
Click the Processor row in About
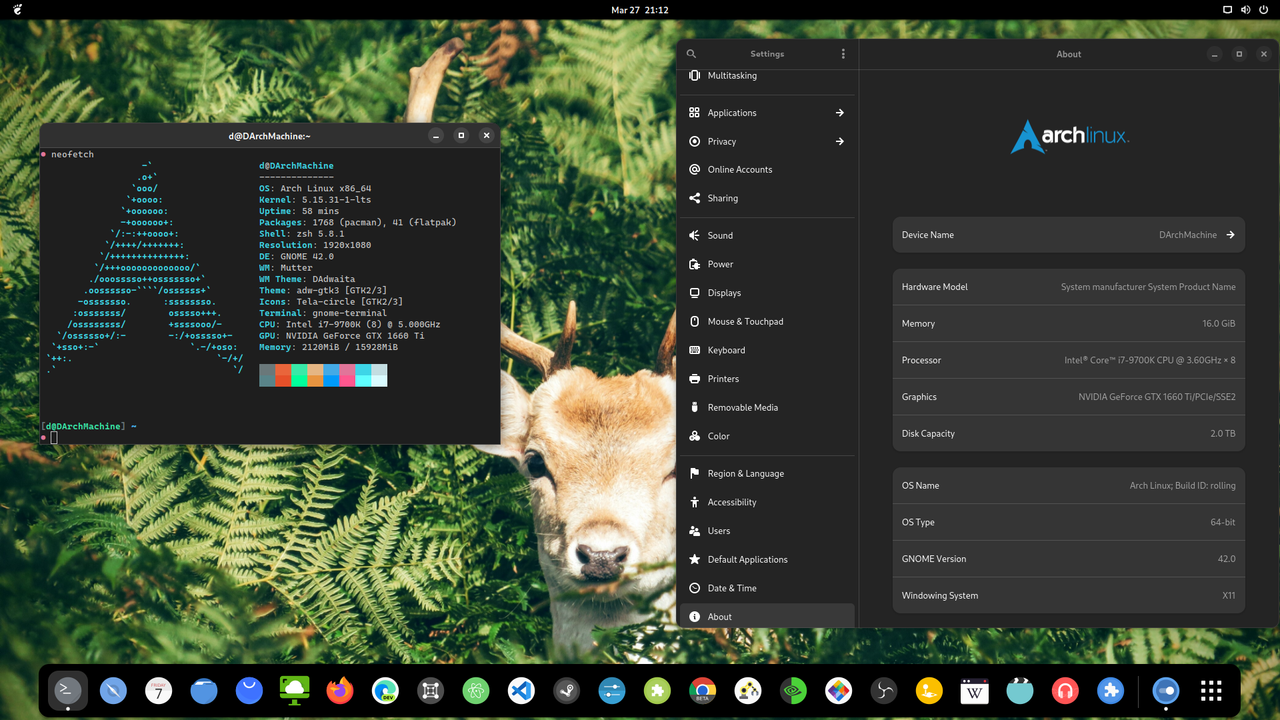pos(1069,360)
